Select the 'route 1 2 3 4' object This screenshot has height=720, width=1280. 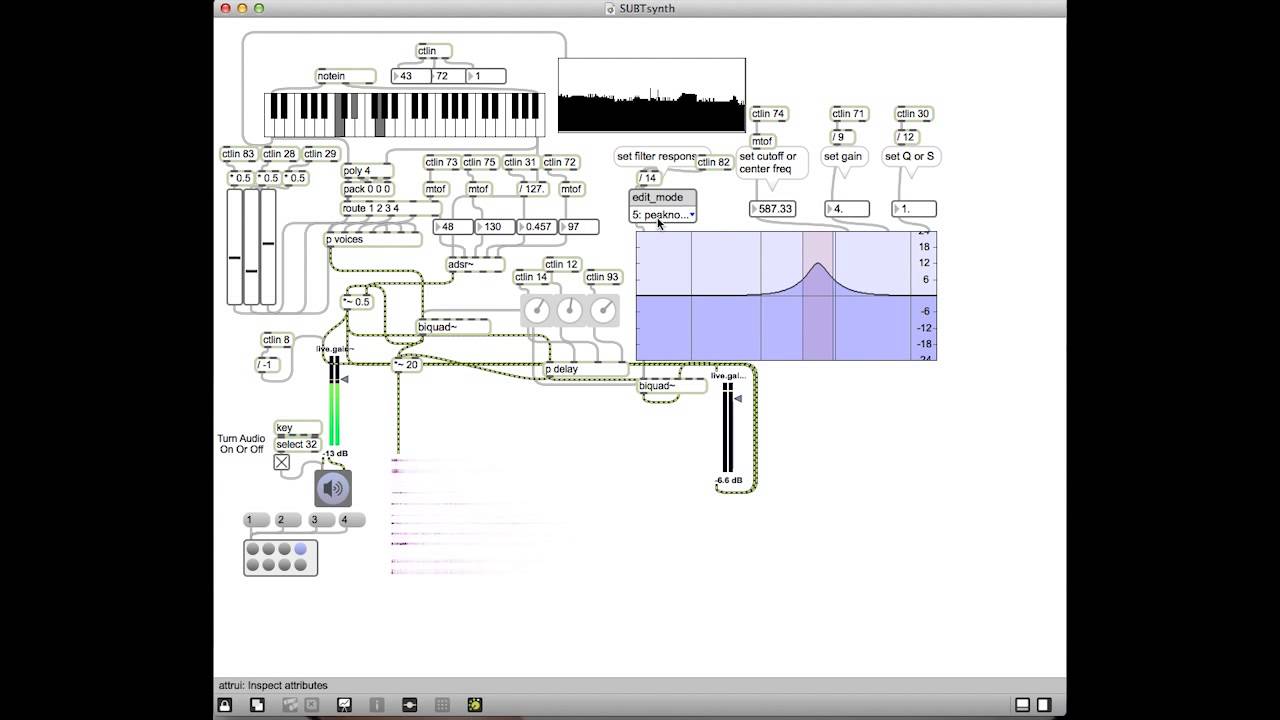point(391,208)
